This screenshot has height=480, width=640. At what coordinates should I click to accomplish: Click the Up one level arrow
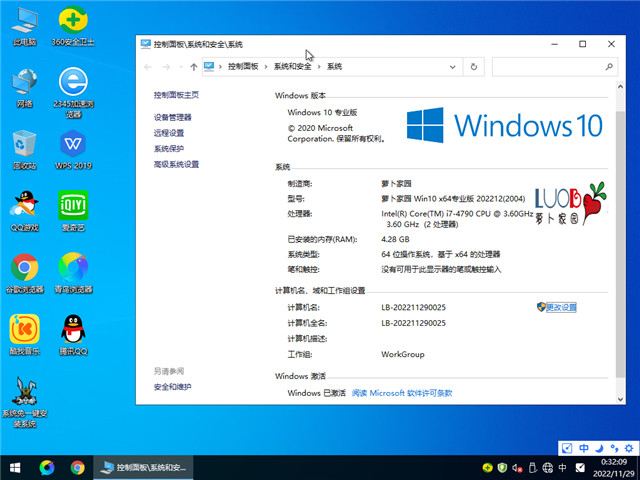(x=193, y=67)
